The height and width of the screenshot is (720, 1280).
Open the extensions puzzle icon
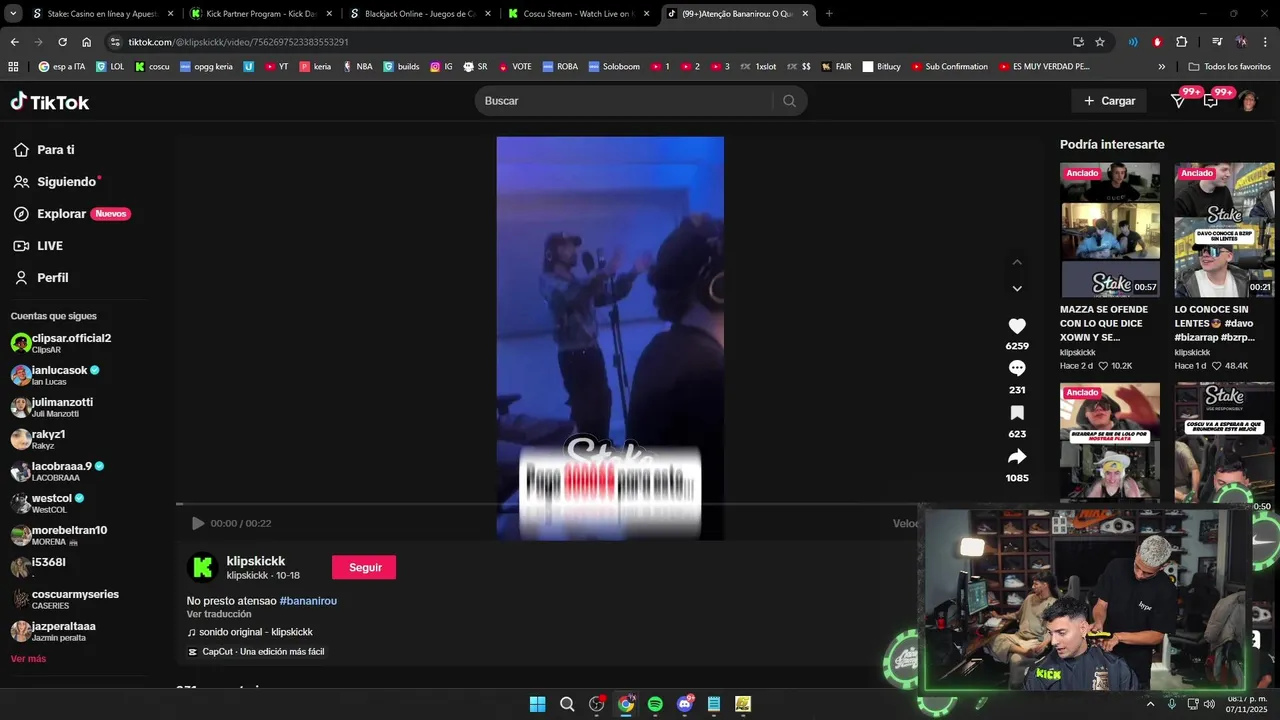point(1181,42)
